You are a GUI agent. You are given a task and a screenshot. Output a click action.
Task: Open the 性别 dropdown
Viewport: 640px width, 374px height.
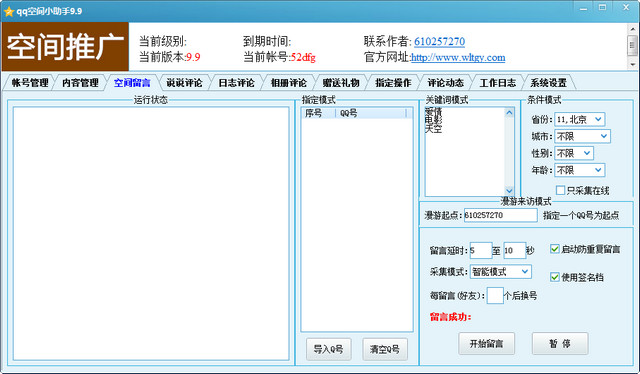click(x=574, y=154)
